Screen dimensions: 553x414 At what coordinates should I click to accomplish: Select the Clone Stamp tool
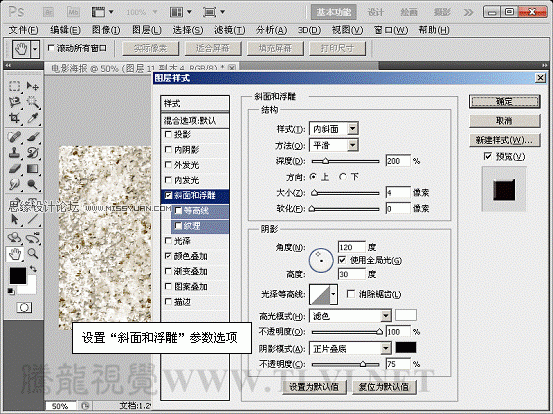click(x=14, y=153)
